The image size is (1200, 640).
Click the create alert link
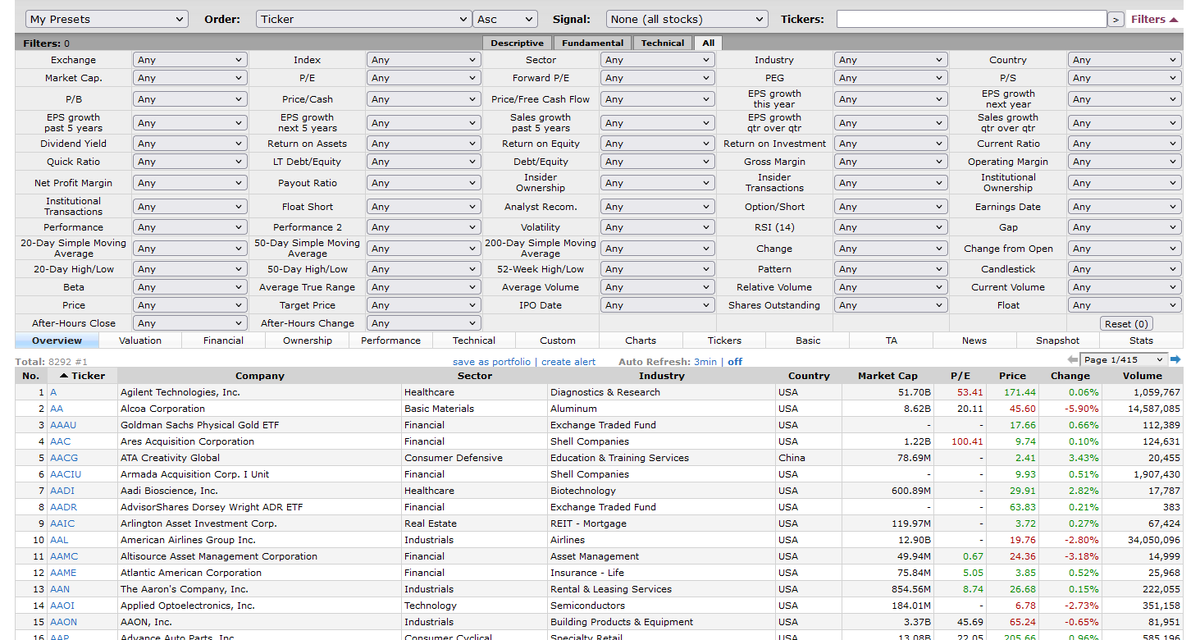[x=568, y=362]
